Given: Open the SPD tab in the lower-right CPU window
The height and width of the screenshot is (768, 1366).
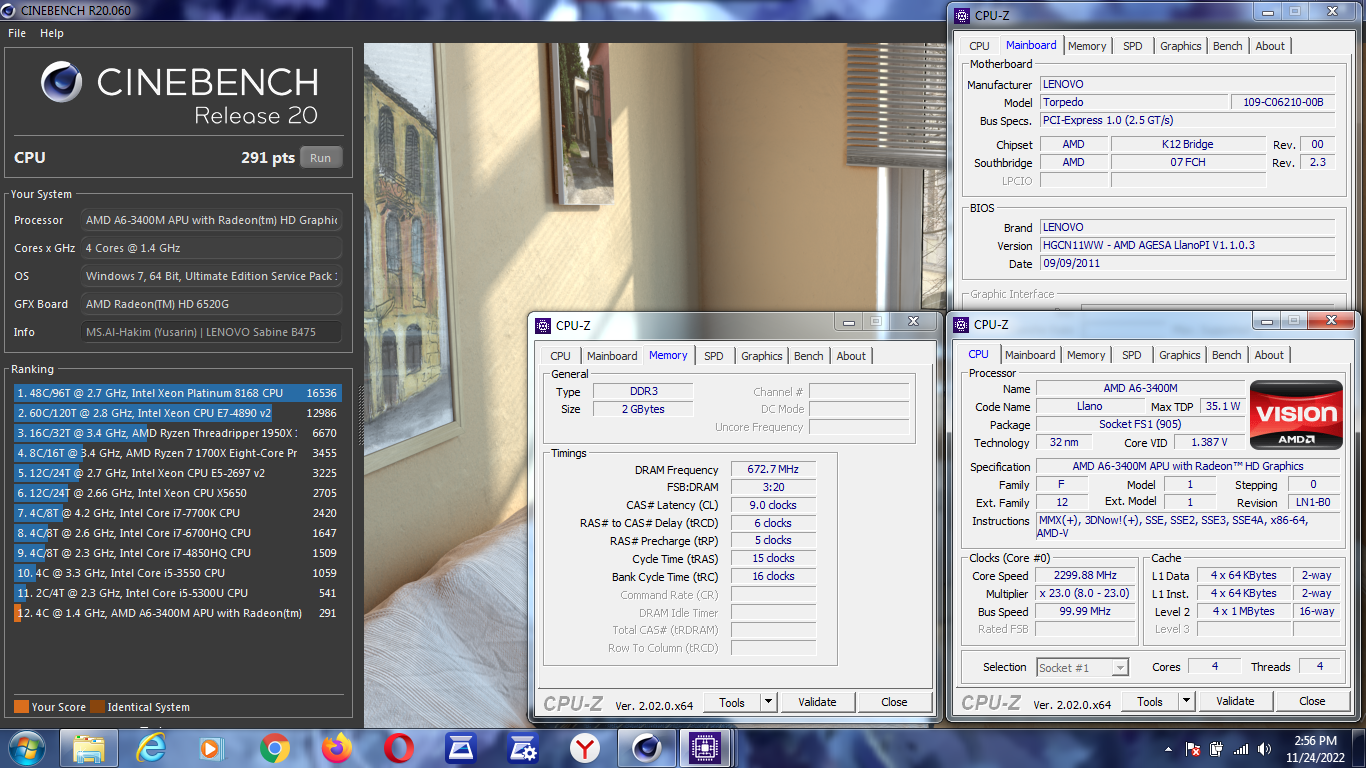Looking at the screenshot, I should pyautogui.click(x=1131, y=355).
